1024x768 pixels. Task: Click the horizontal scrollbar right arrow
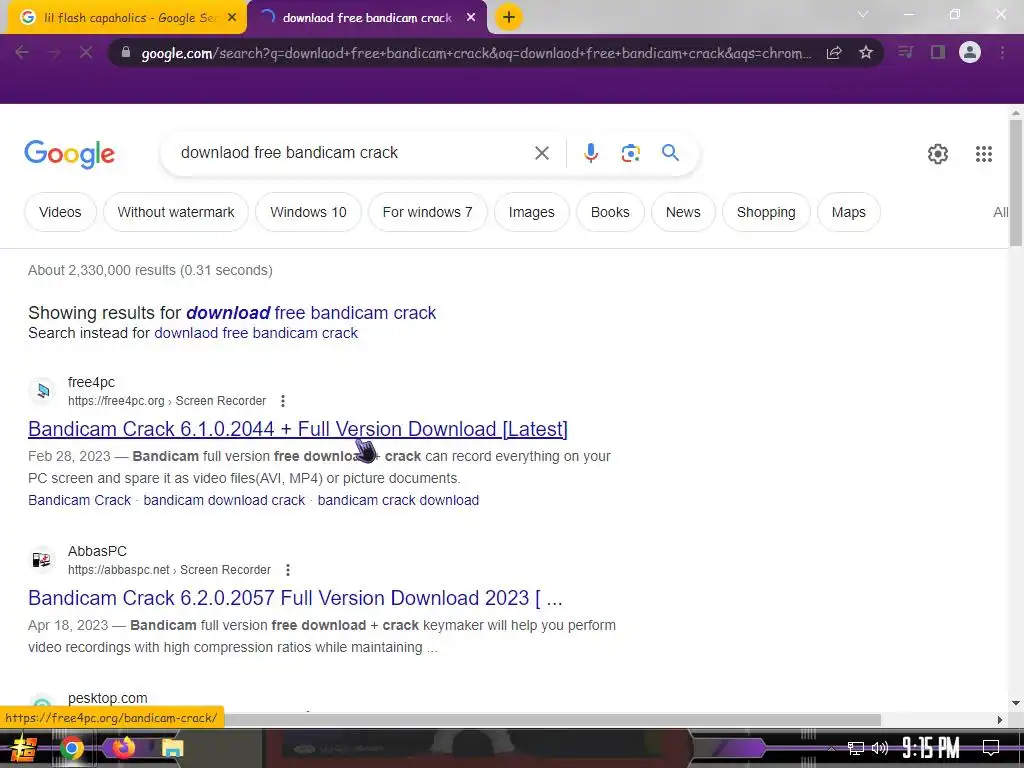click(1000, 720)
